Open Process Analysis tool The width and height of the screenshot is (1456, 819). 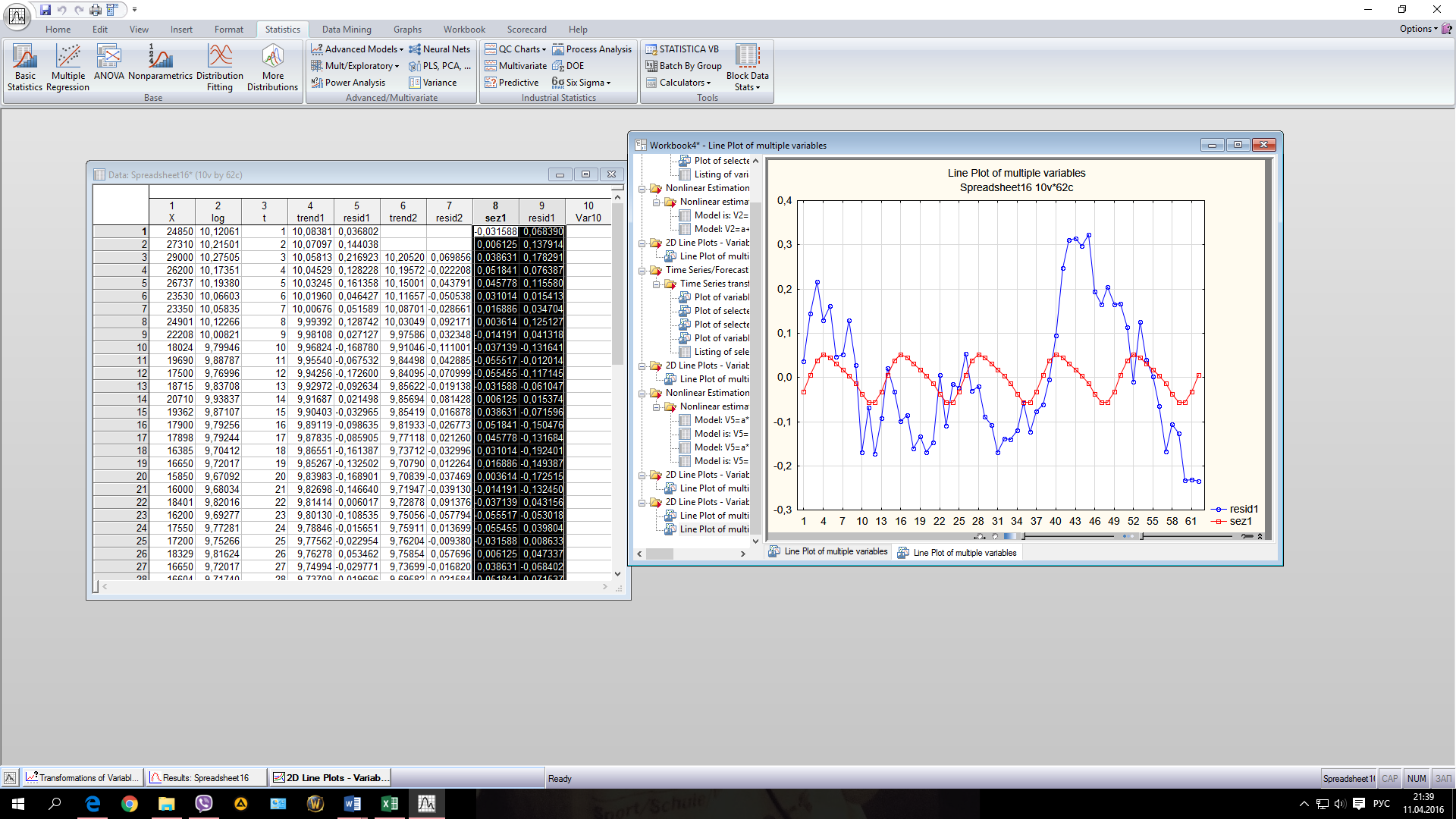point(591,49)
